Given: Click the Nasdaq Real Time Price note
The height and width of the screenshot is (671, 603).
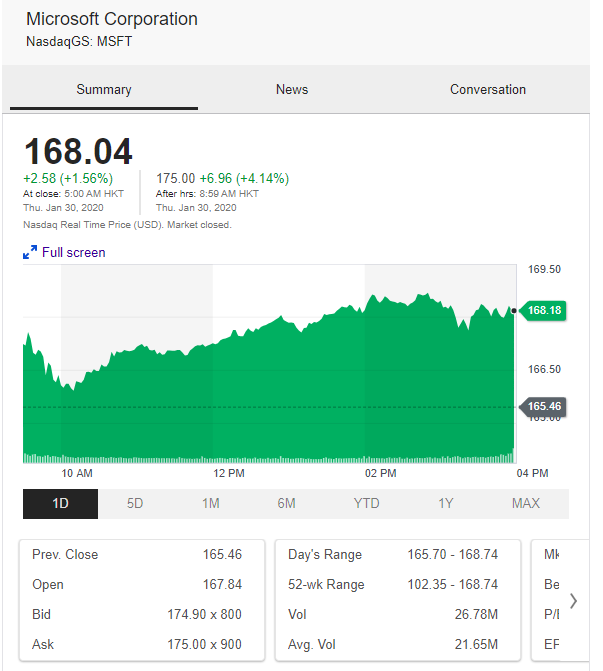Looking at the screenshot, I should [127, 225].
